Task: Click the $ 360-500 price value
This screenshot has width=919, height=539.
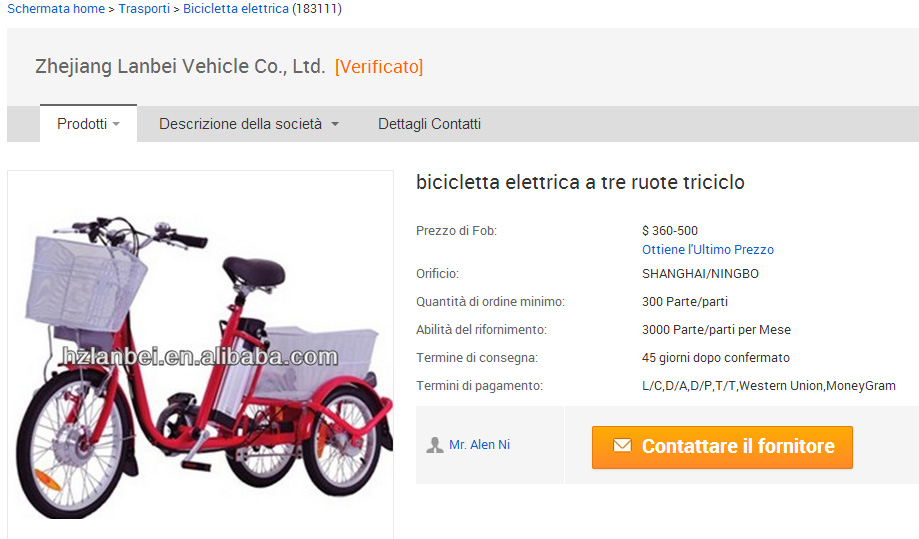Action: (670, 231)
